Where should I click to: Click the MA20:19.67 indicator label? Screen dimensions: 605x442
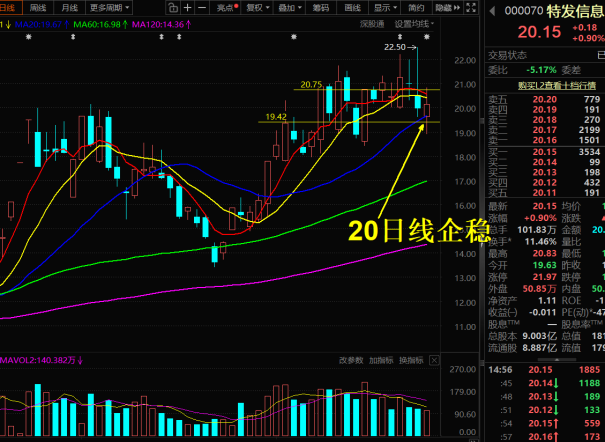pyautogui.click(x=42, y=24)
